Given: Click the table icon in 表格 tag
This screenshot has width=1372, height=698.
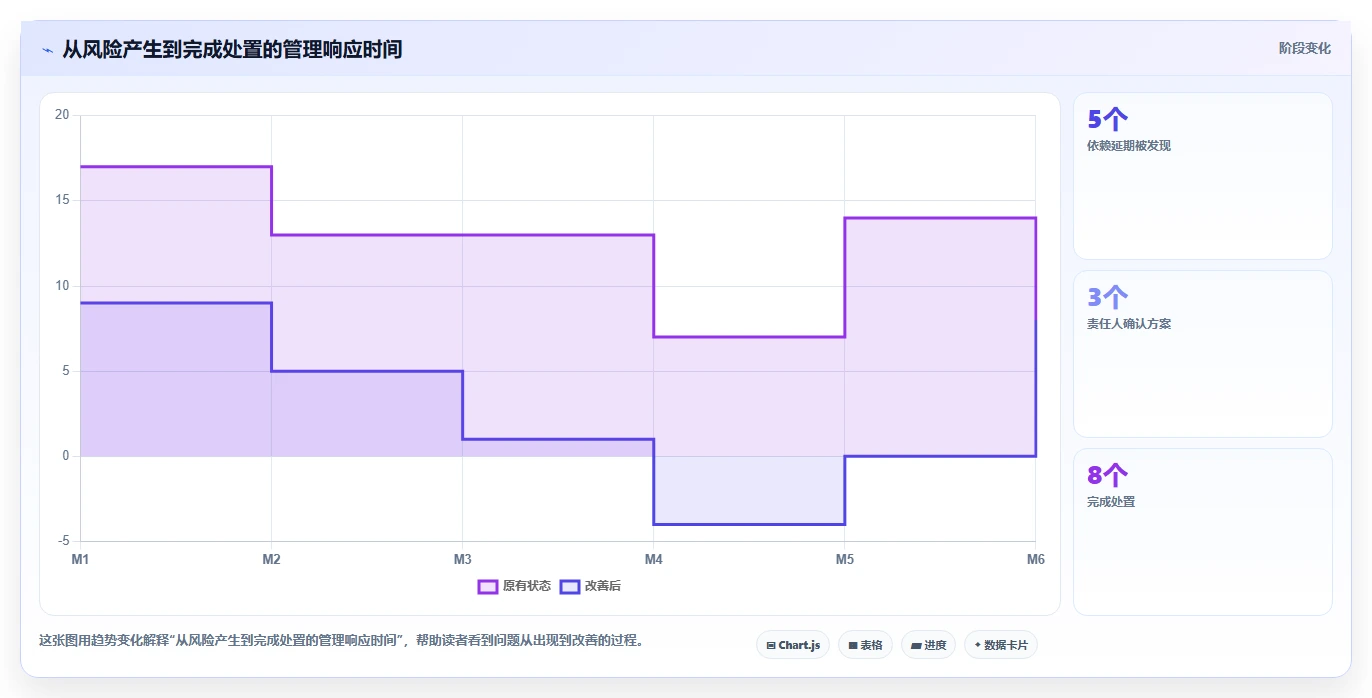Looking at the screenshot, I should point(853,646).
